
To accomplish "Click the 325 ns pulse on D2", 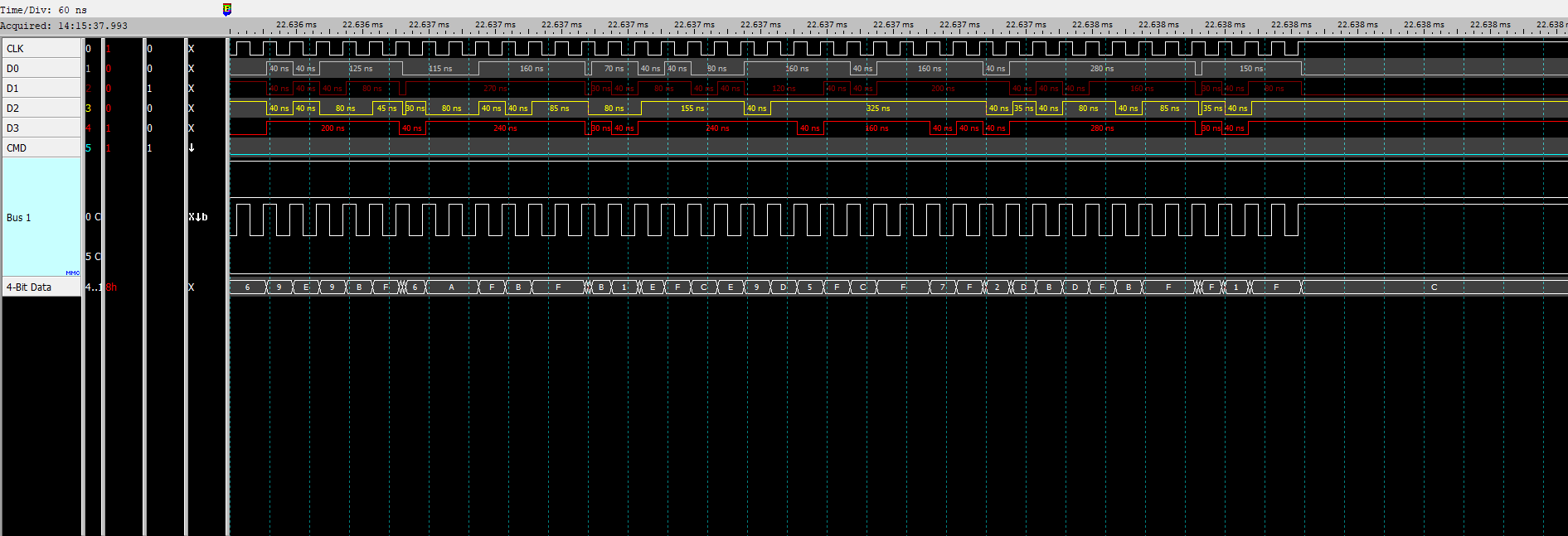I will coord(878,109).
